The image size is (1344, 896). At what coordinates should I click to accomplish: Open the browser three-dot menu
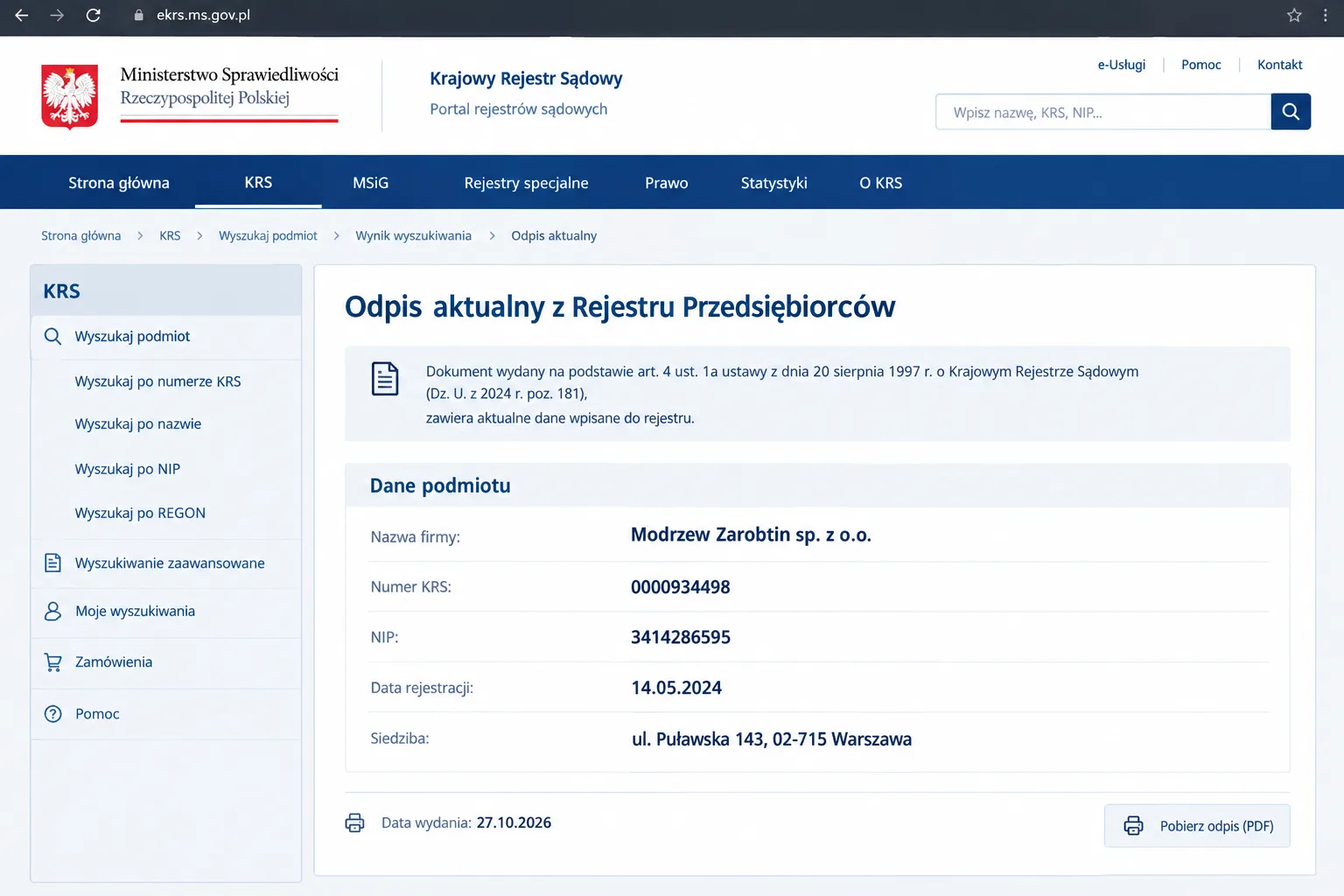click(x=1326, y=15)
